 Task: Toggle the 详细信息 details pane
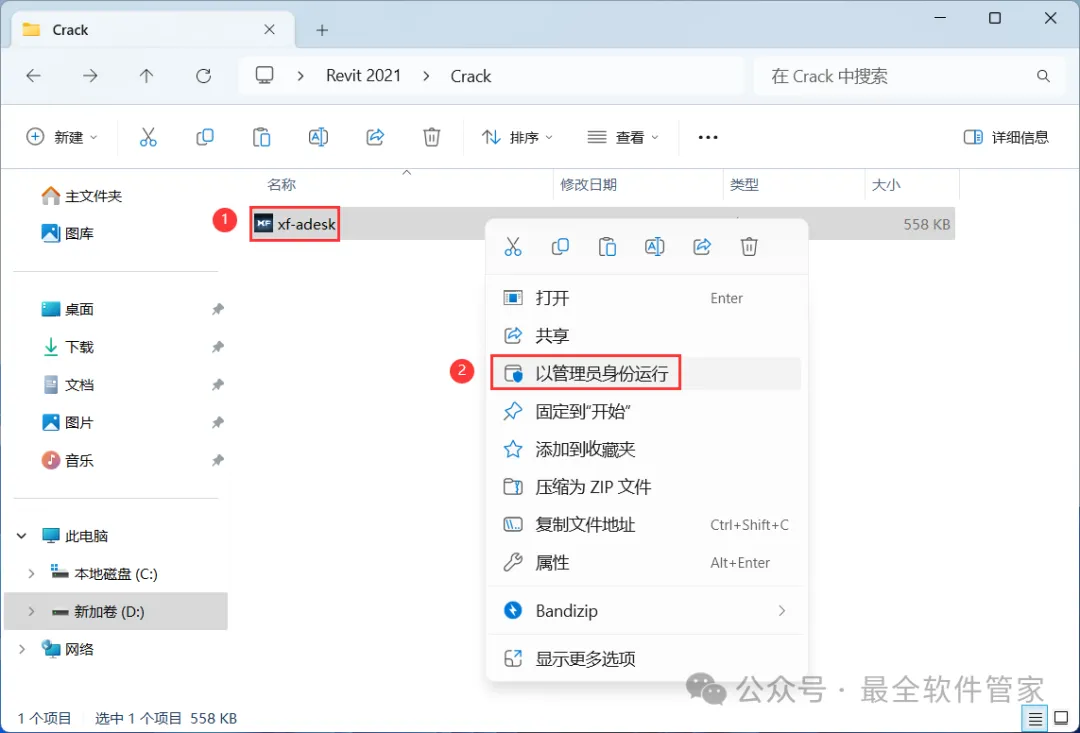1006,137
